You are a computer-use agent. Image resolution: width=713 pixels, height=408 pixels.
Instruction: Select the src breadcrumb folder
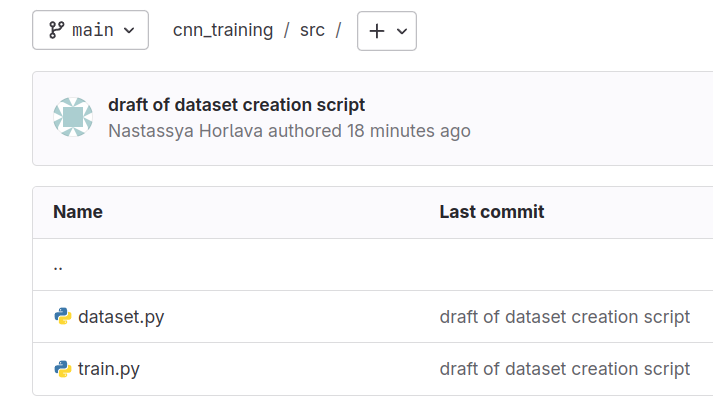pyautogui.click(x=312, y=30)
